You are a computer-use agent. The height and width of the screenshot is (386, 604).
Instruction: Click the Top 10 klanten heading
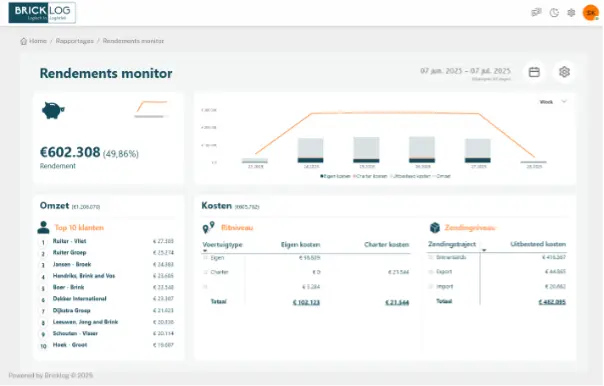79,228
